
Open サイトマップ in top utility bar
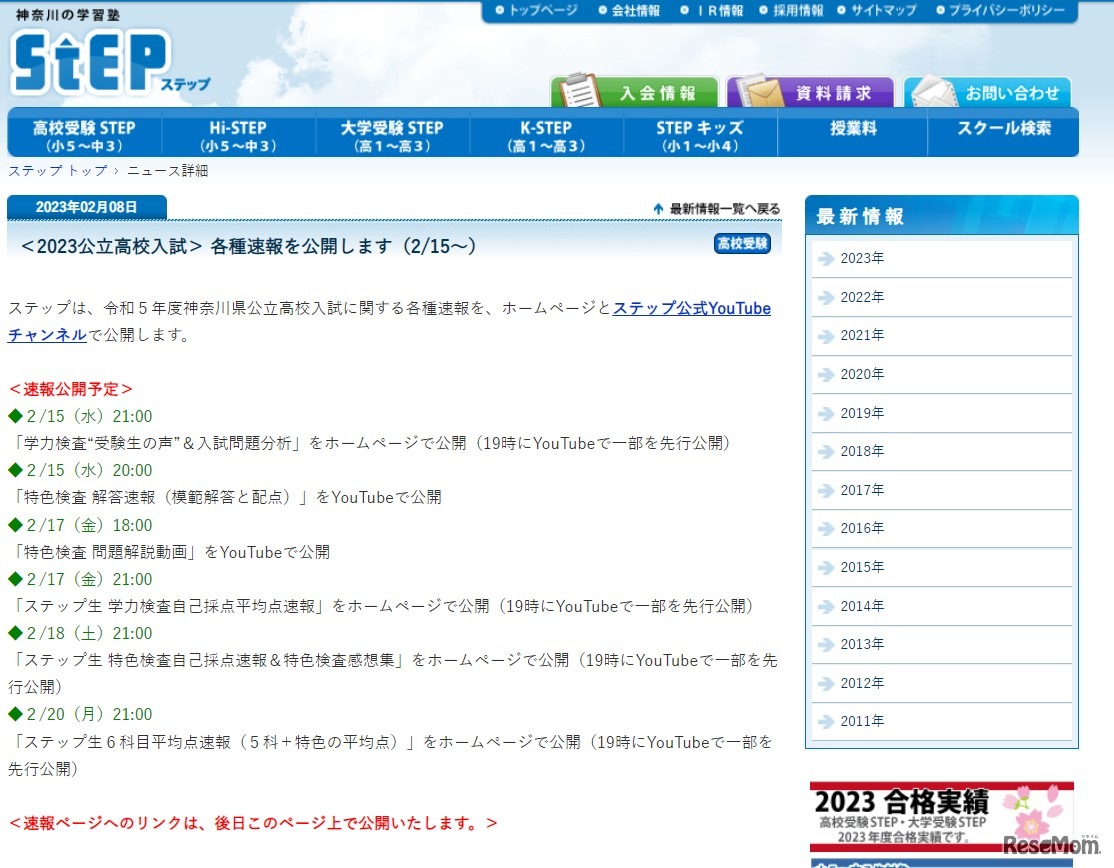click(883, 10)
